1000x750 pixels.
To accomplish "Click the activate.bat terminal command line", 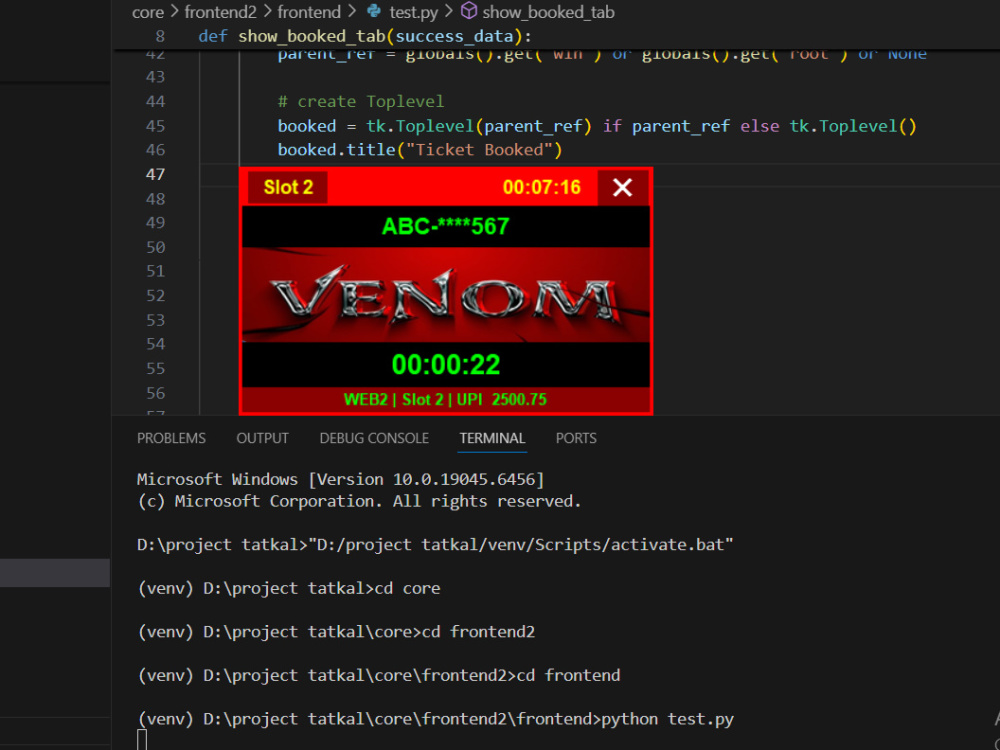I will pos(436,545).
